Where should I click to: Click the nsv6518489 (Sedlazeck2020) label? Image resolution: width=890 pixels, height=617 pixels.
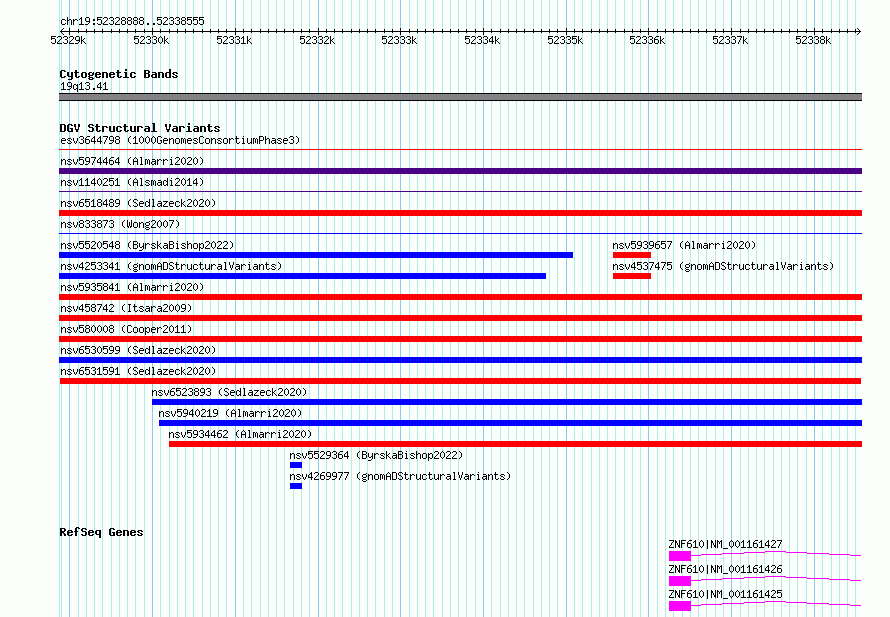click(138, 203)
